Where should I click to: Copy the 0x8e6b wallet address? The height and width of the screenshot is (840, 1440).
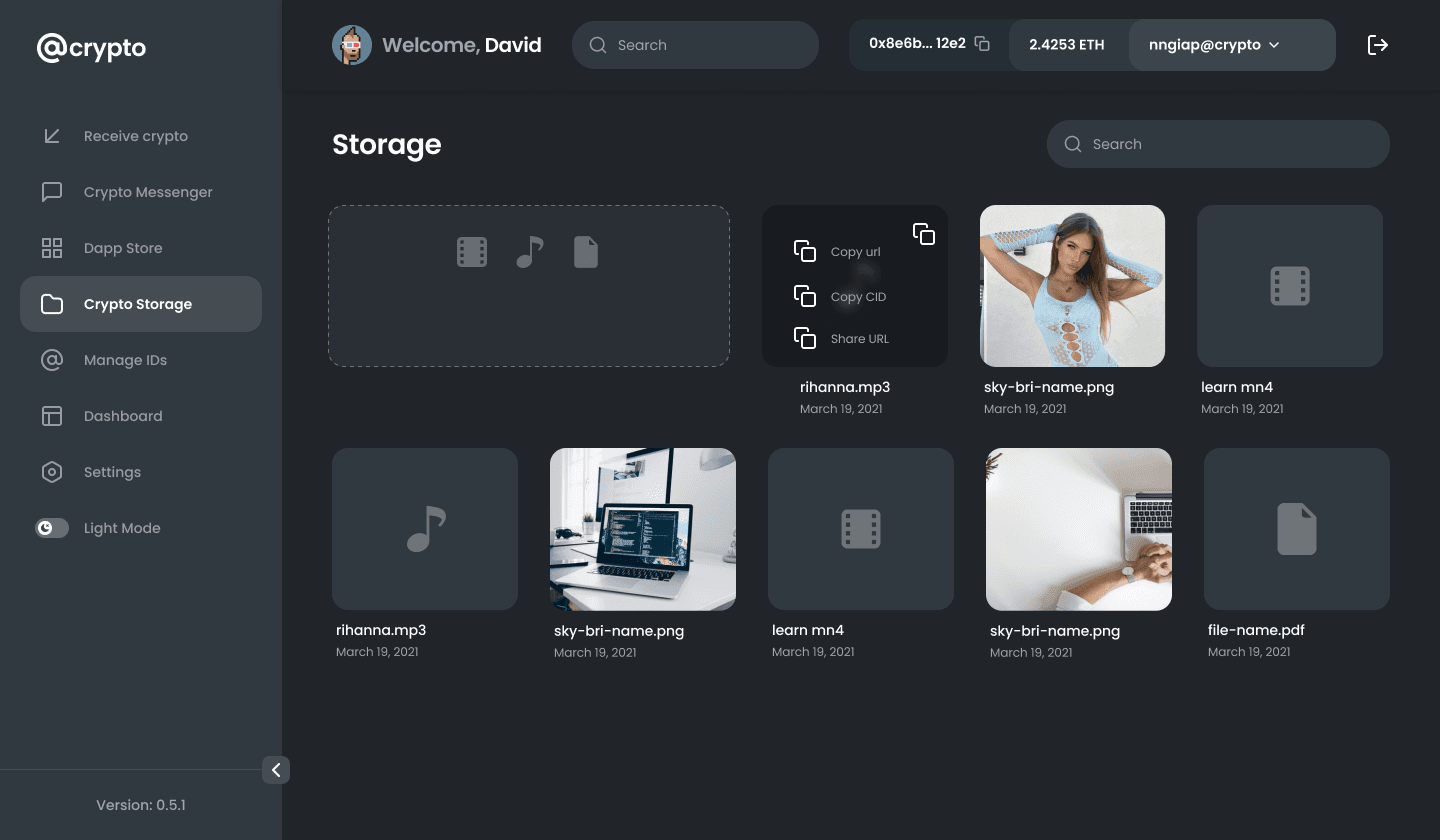tap(981, 44)
